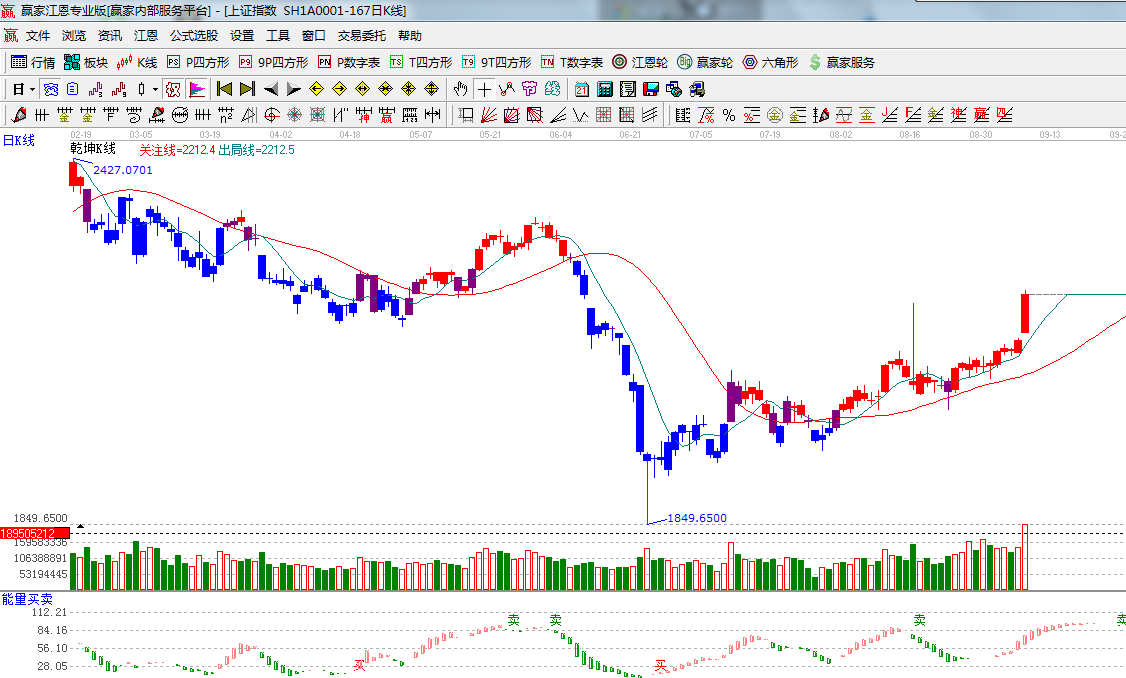Select the hand pan tool

point(460,89)
